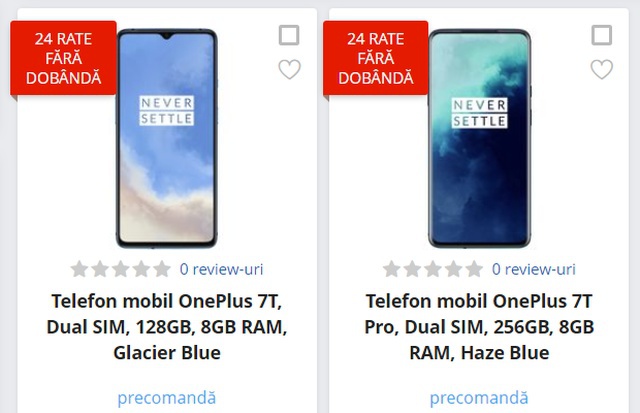Click the fifth rating star of OnePlus 7T
Viewport: 640px width, 413px height.
pos(162,269)
